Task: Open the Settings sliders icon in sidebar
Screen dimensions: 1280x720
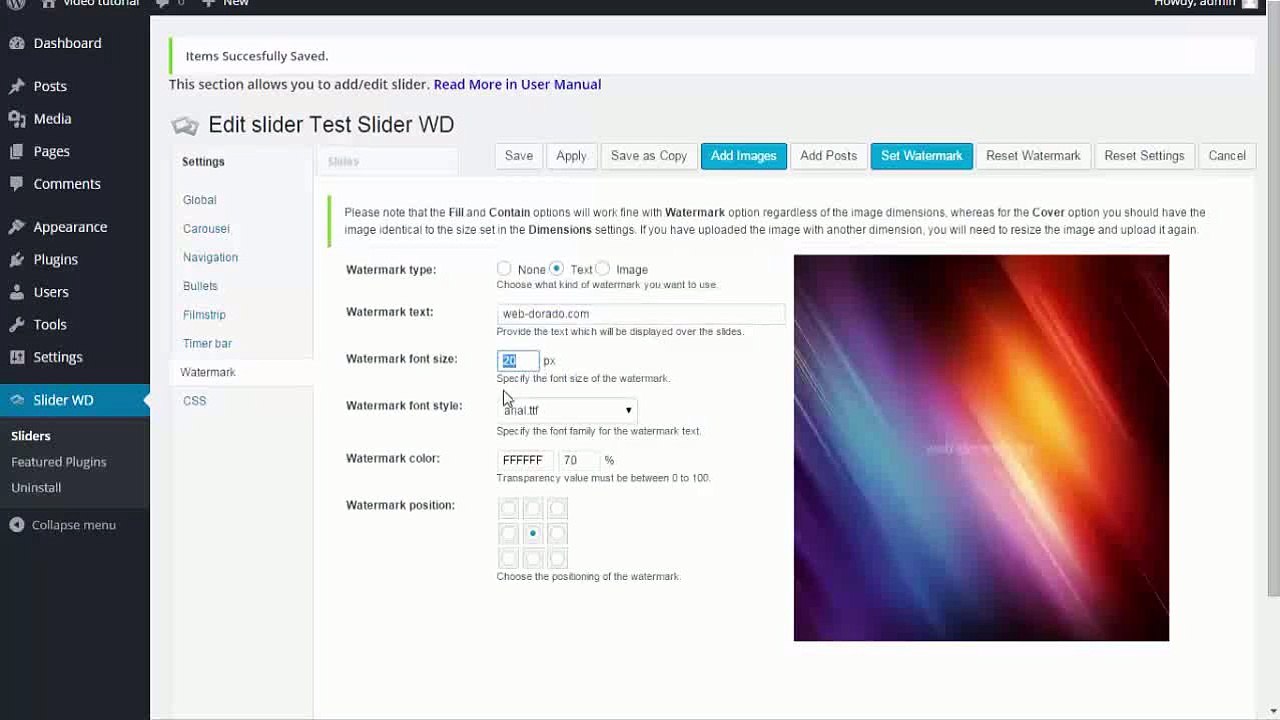Action: click(17, 357)
